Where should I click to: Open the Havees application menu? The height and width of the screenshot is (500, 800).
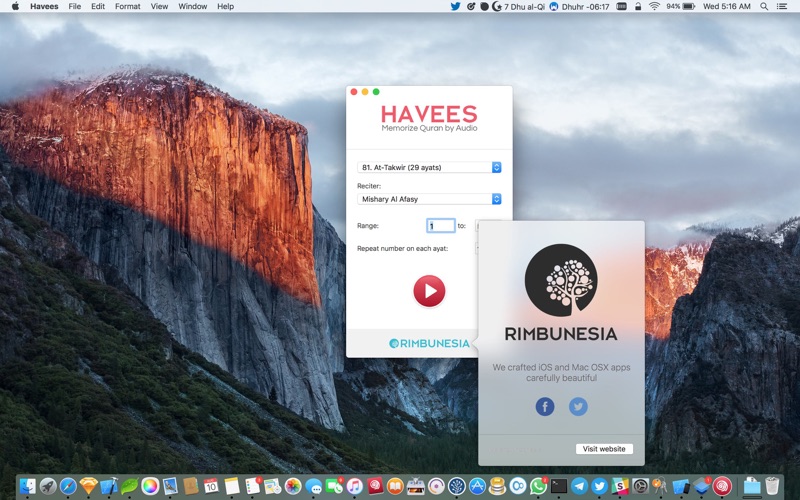(x=44, y=6)
